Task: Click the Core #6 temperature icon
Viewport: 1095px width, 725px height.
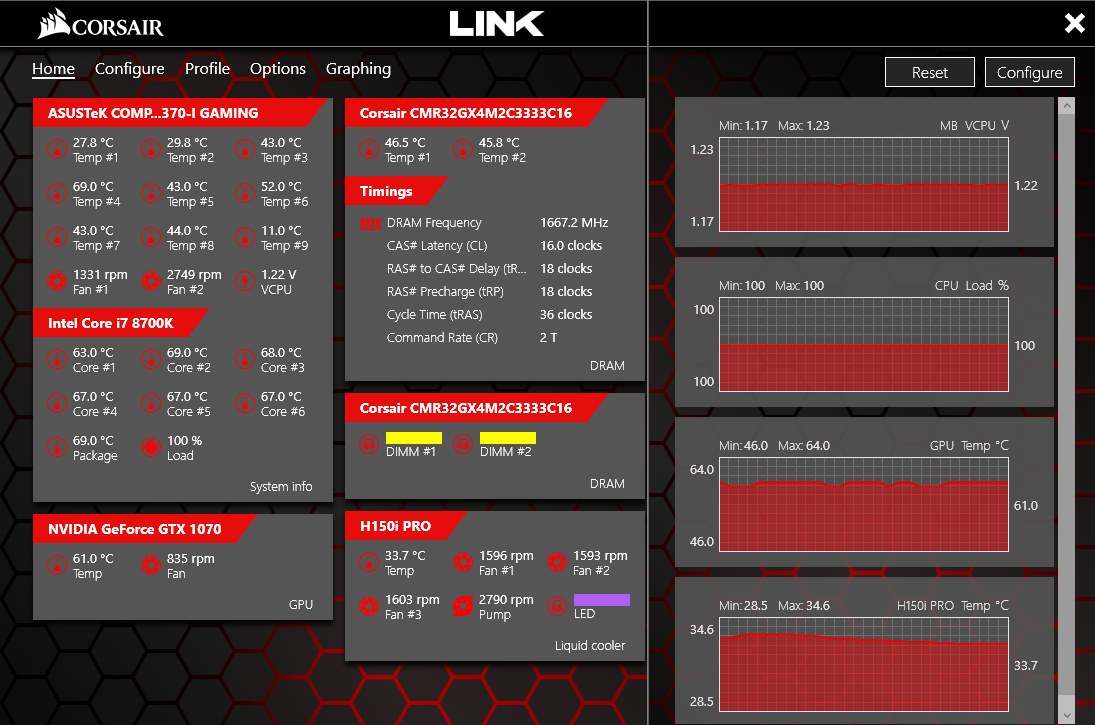Action: (x=244, y=404)
